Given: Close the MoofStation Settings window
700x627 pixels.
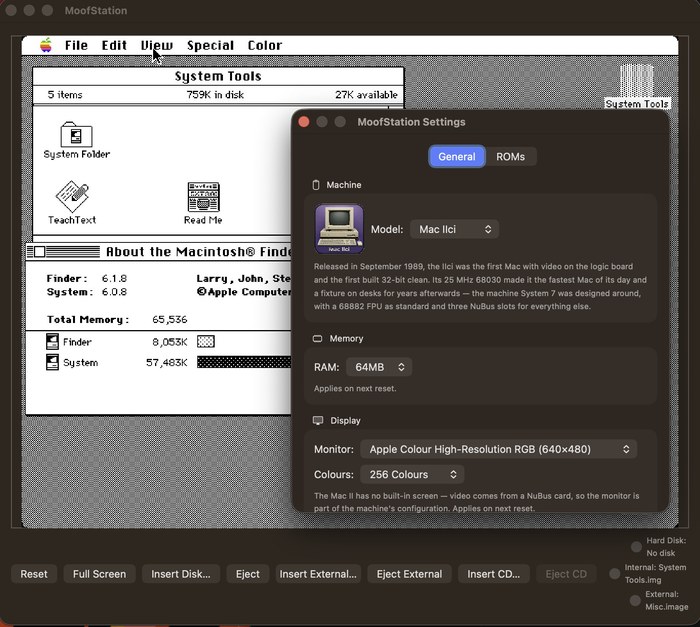Looking at the screenshot, I should [304, 122].
